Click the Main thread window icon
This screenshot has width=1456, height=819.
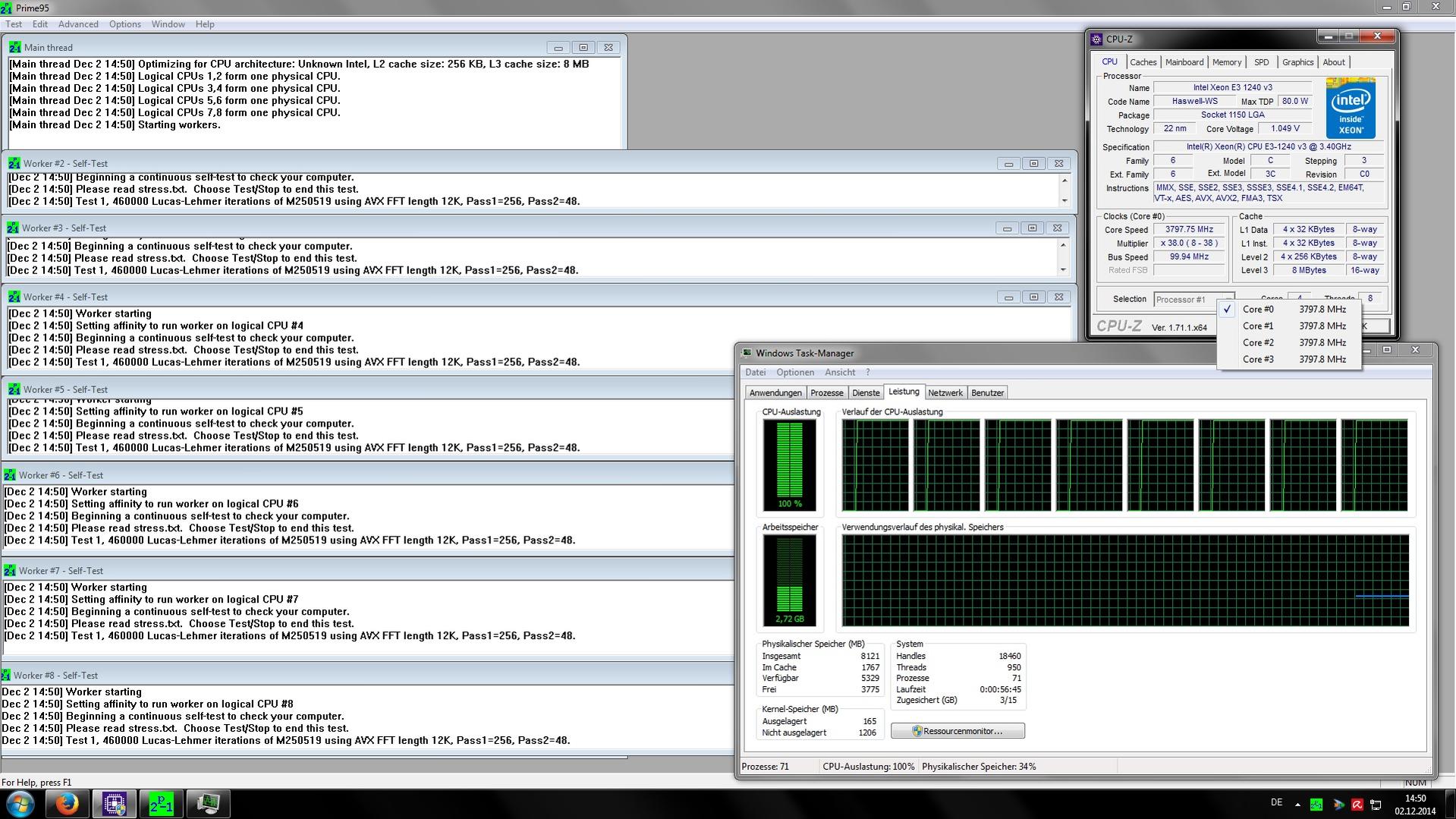[15, 47]
